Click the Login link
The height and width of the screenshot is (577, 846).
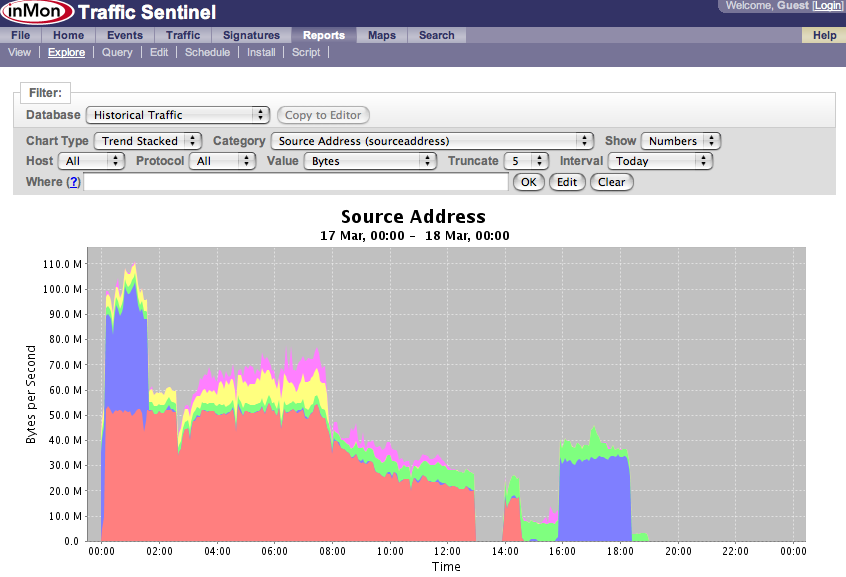828,5
